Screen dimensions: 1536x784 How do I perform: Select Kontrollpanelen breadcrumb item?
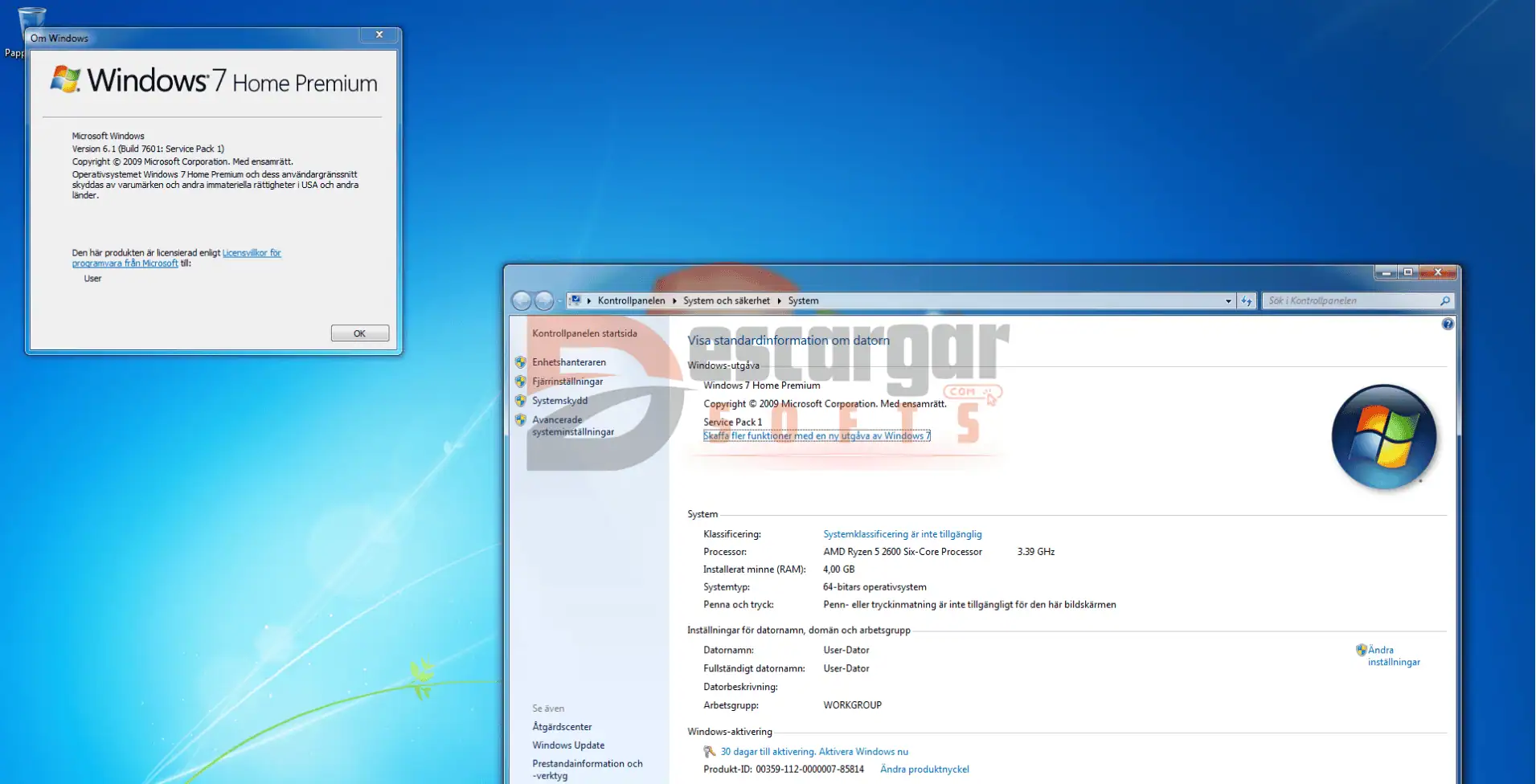(x=631, y=300)
